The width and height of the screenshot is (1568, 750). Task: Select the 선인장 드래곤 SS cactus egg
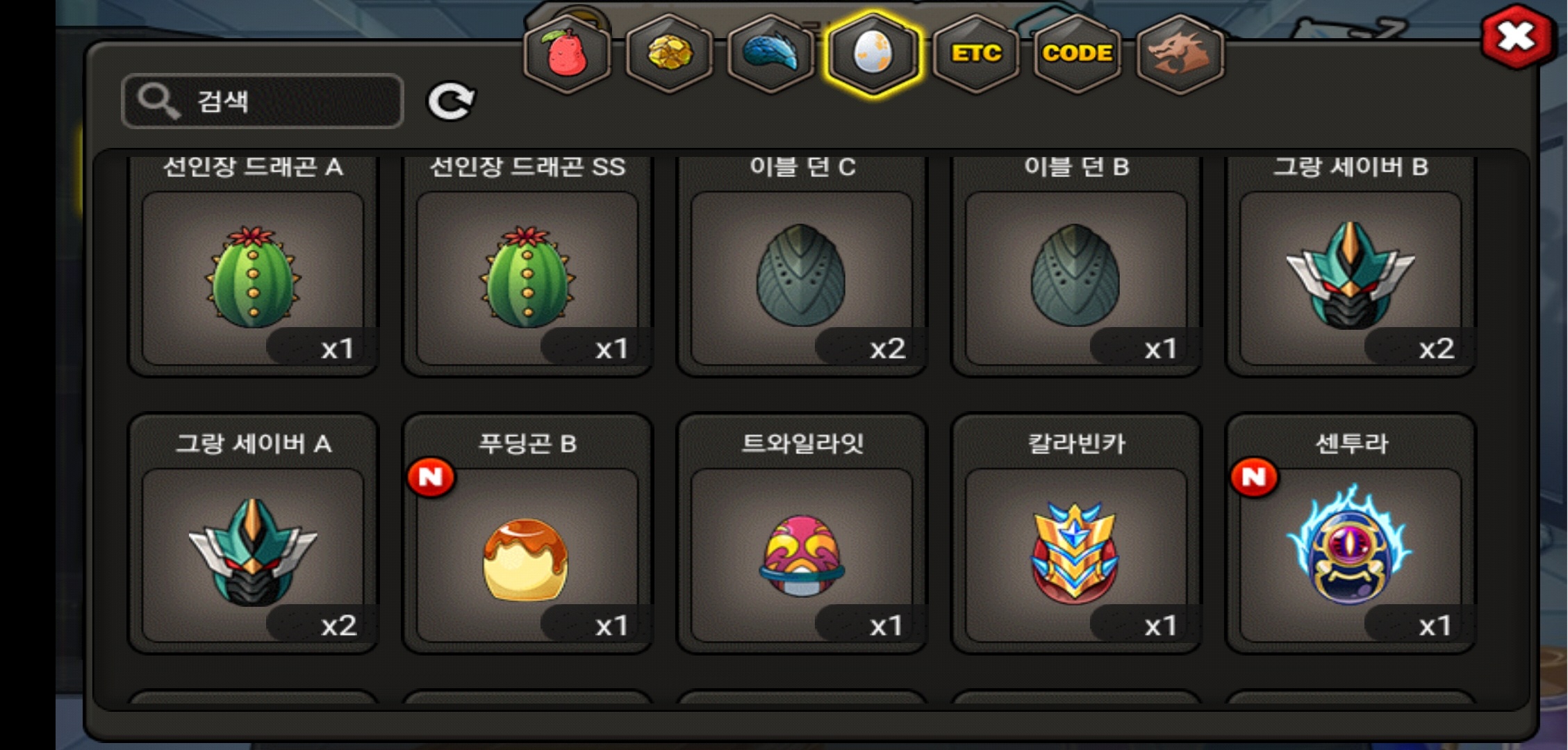pos(527,266)
